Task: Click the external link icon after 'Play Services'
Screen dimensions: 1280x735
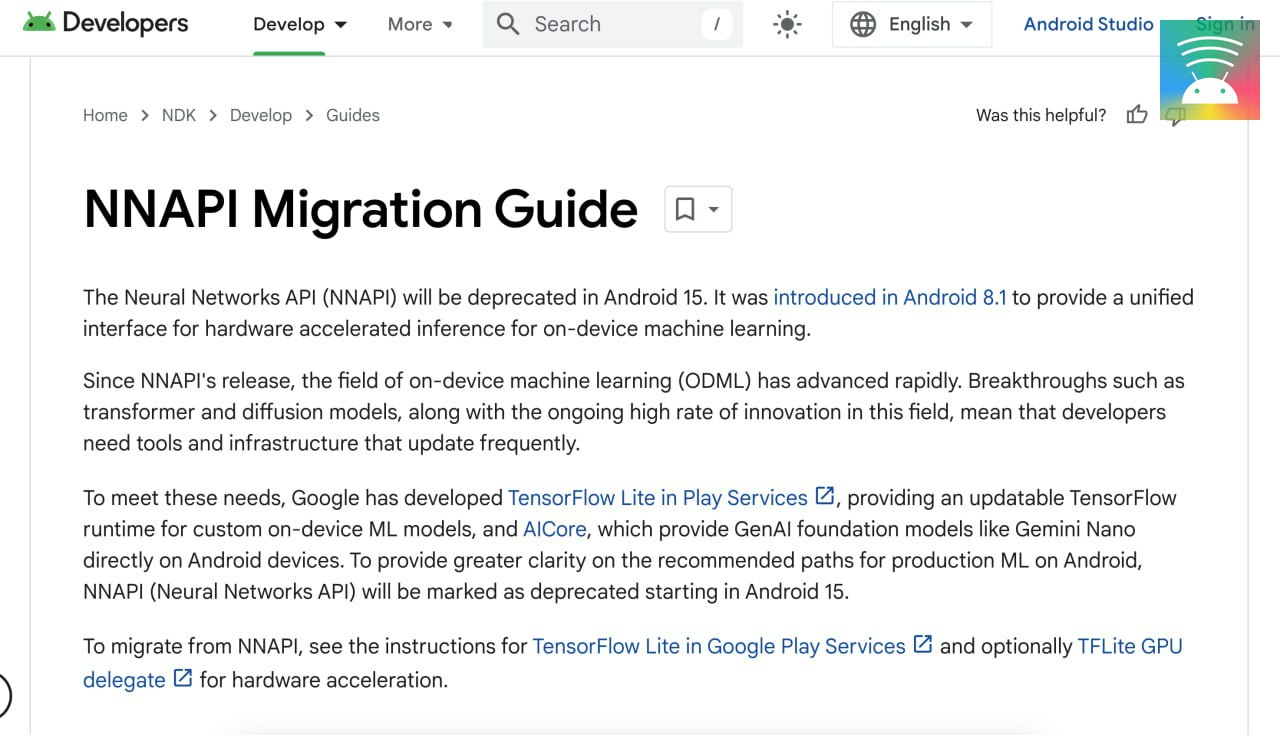Action: [825, 496]
